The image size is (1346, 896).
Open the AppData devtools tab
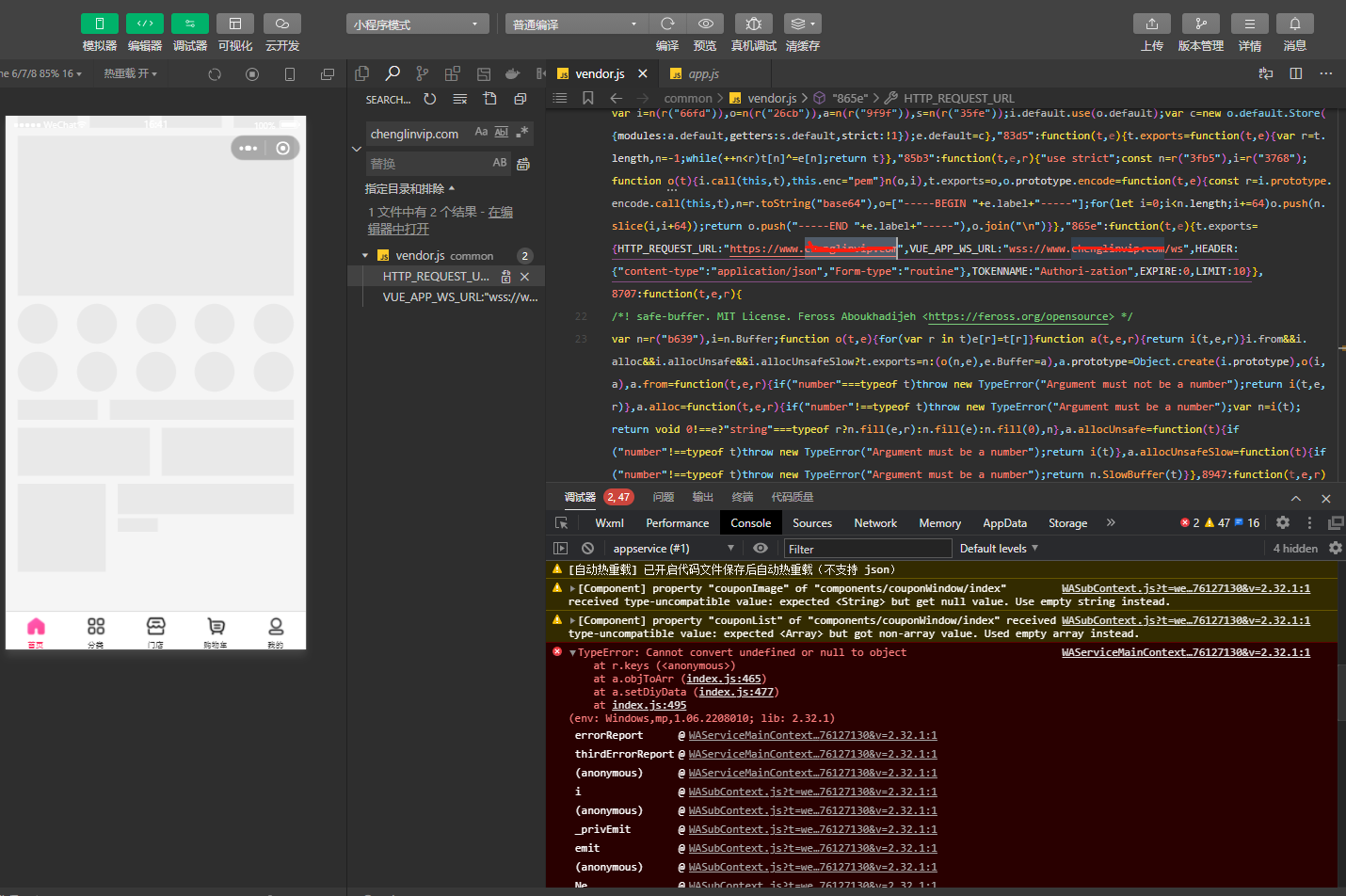click(x=1004, y=523)
